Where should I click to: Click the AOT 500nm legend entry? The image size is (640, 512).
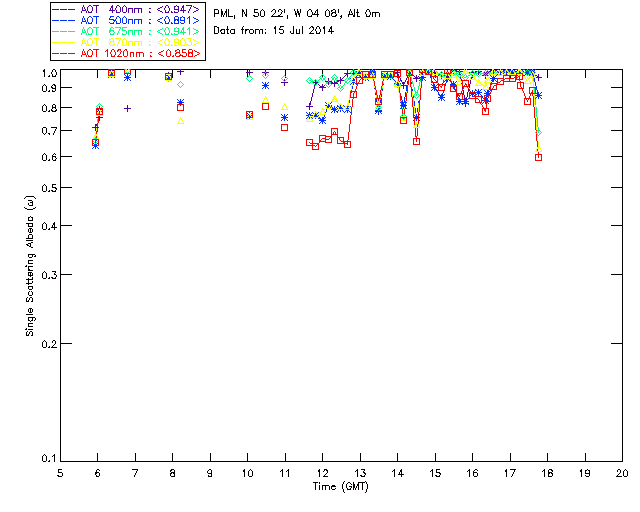coord(127,20)
